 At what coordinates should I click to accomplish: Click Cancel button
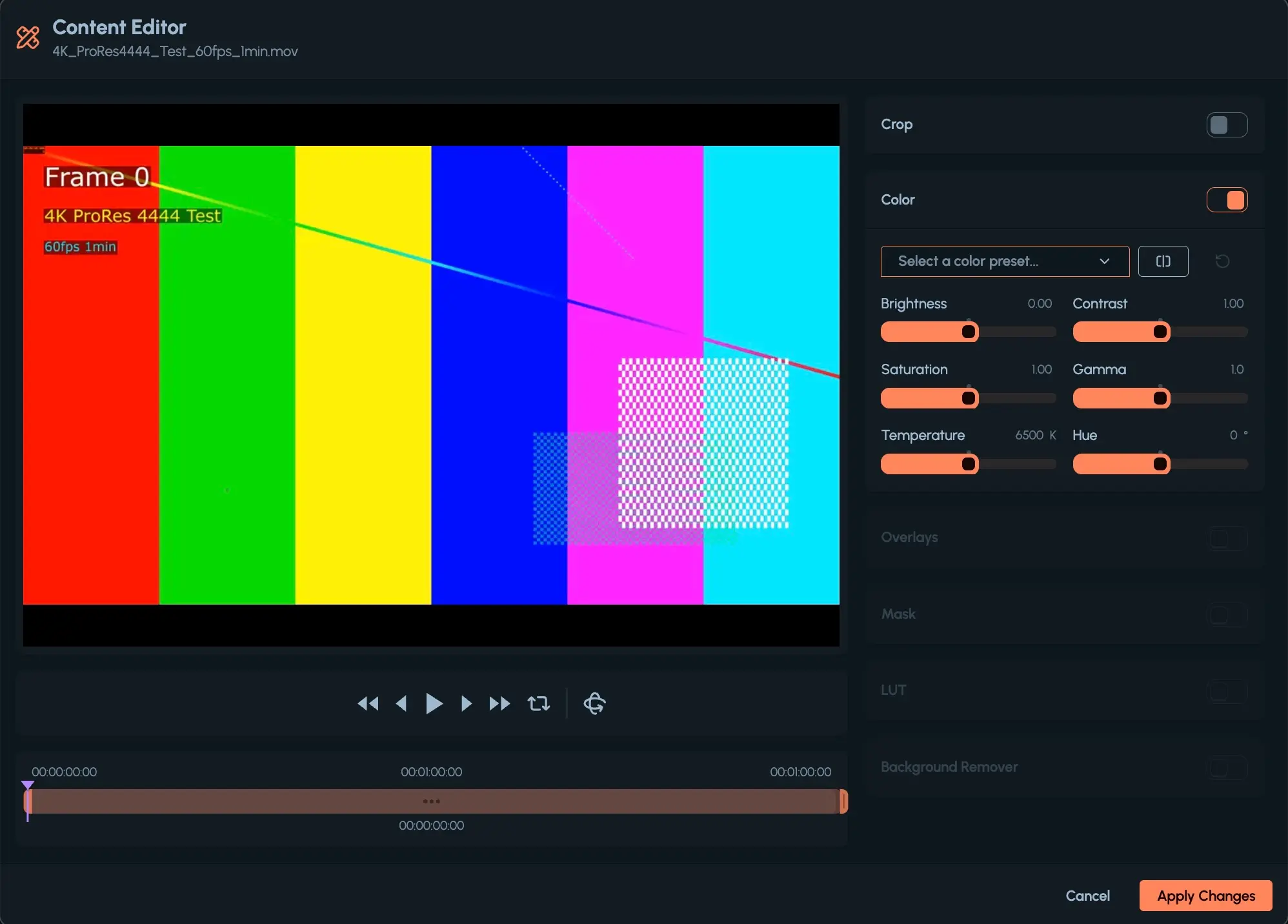point(1087,896)
